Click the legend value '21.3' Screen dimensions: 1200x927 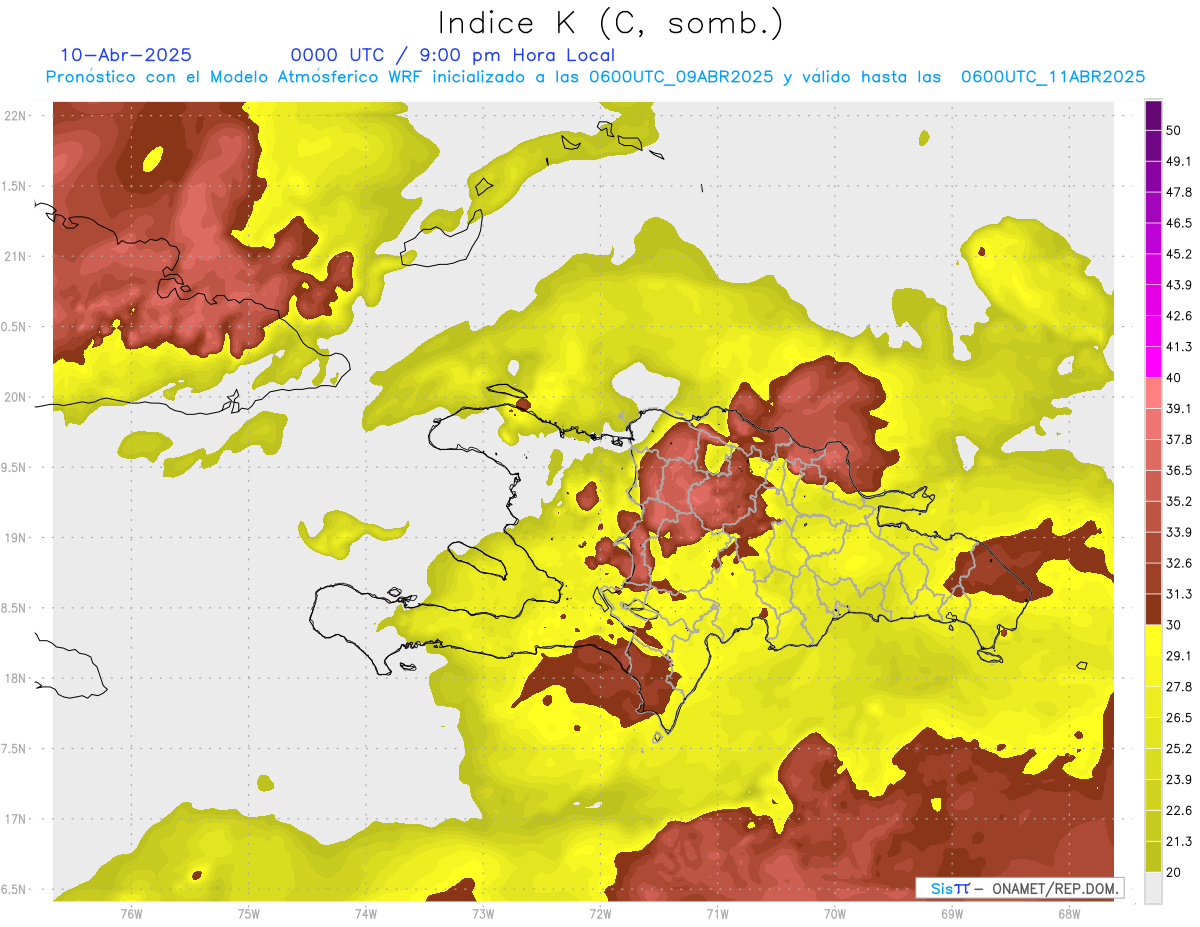1179,841
